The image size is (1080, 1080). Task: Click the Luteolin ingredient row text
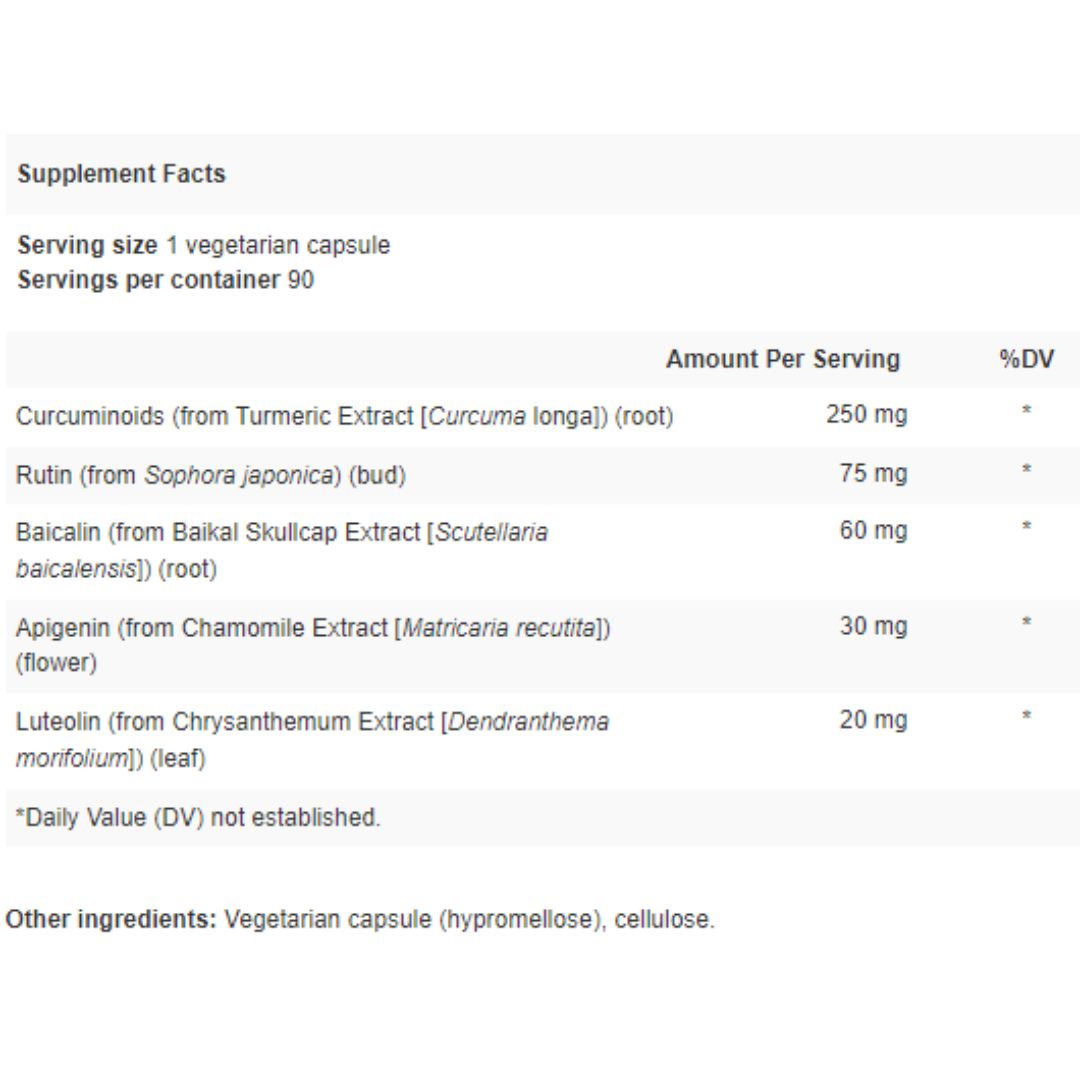pyautogui.click(x=312, y=740)
